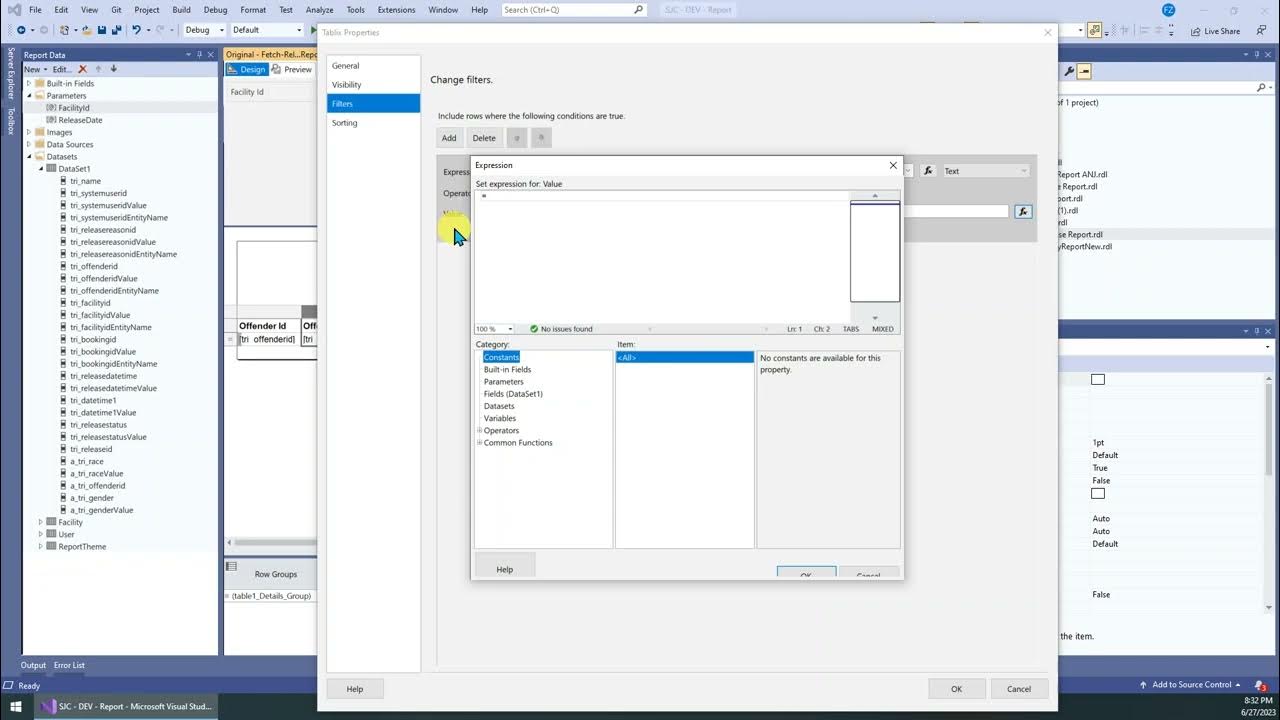Click the Undo icon in the toolbar
The width and height of the screenshot is (1280, 720).
137,30
